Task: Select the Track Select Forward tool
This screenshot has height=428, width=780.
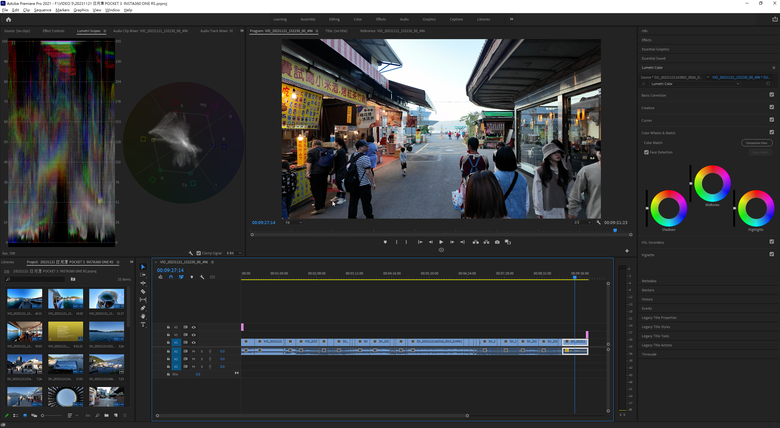Action: coord(143,275)
